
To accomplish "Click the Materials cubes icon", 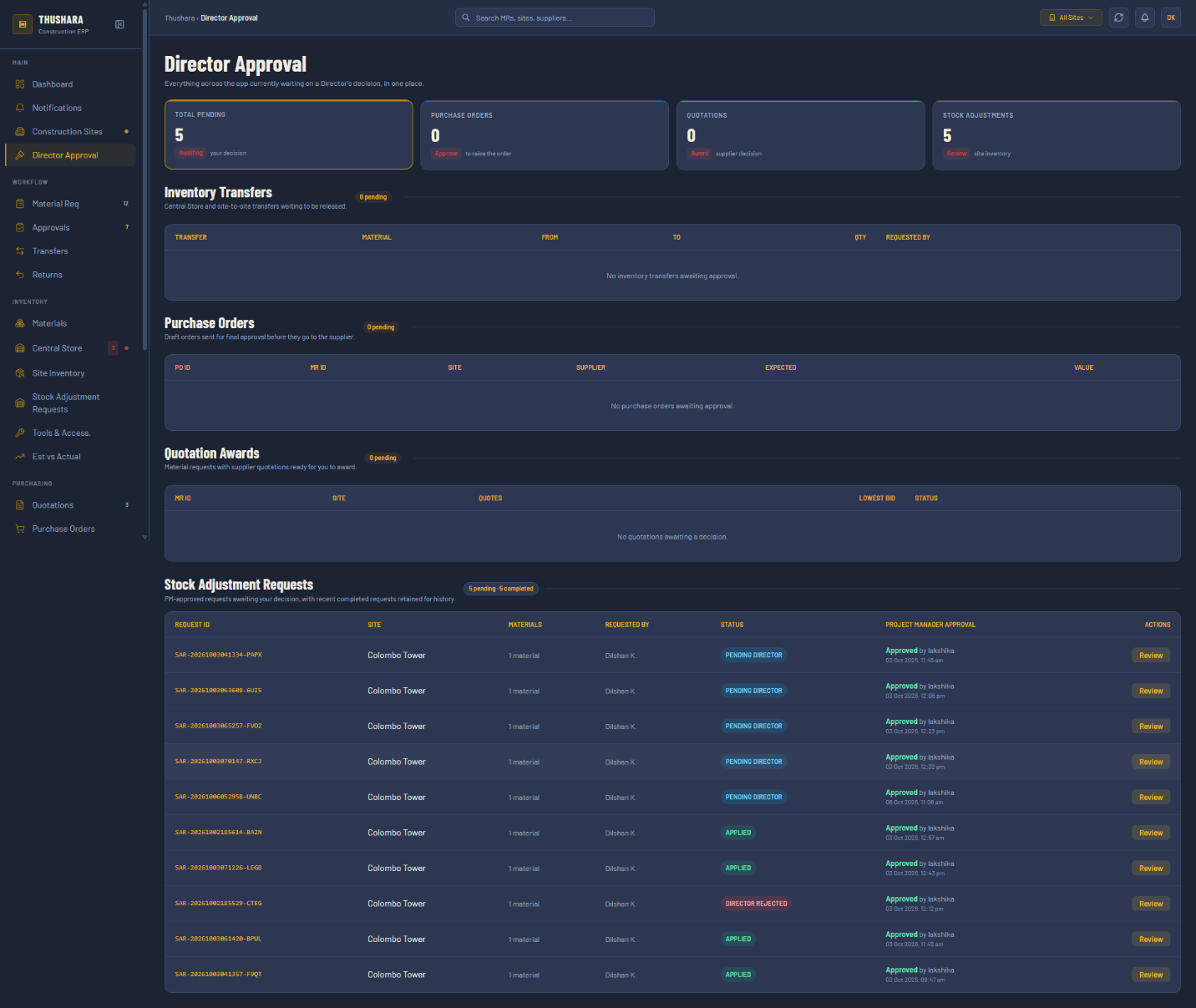I will click(x=20, y=323).
